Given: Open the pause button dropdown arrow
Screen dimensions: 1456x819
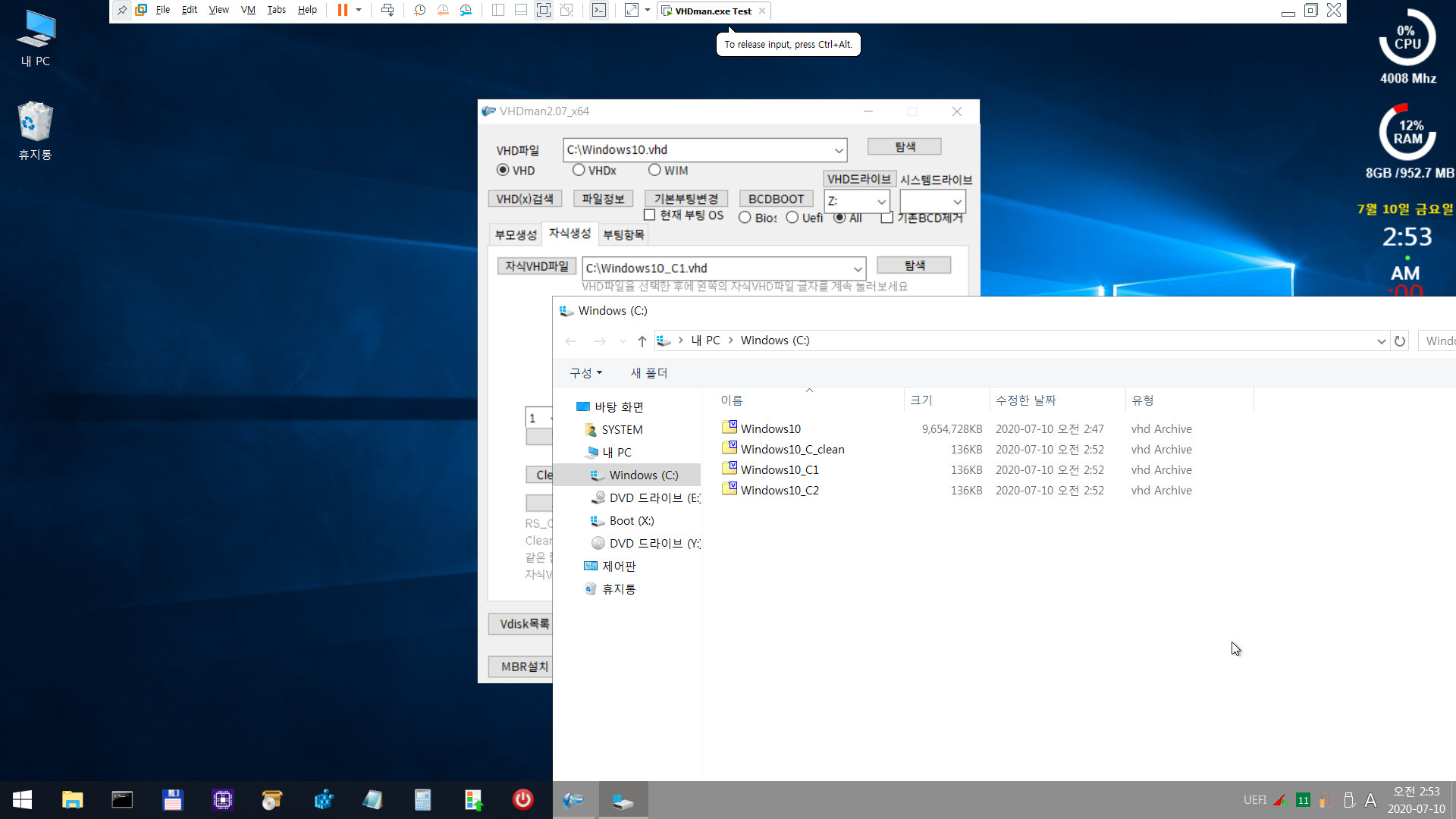Looking at the screenshot, I should (x=359, y=11).
